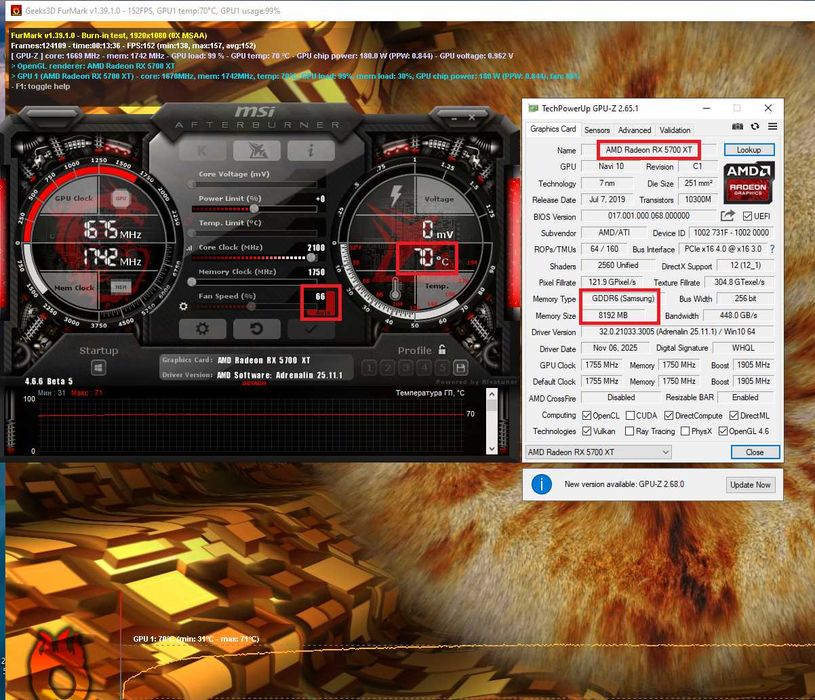Select profile slot 1 in Afterburner
The width and height of the screenshot is (815, 700).
point(369,368)
